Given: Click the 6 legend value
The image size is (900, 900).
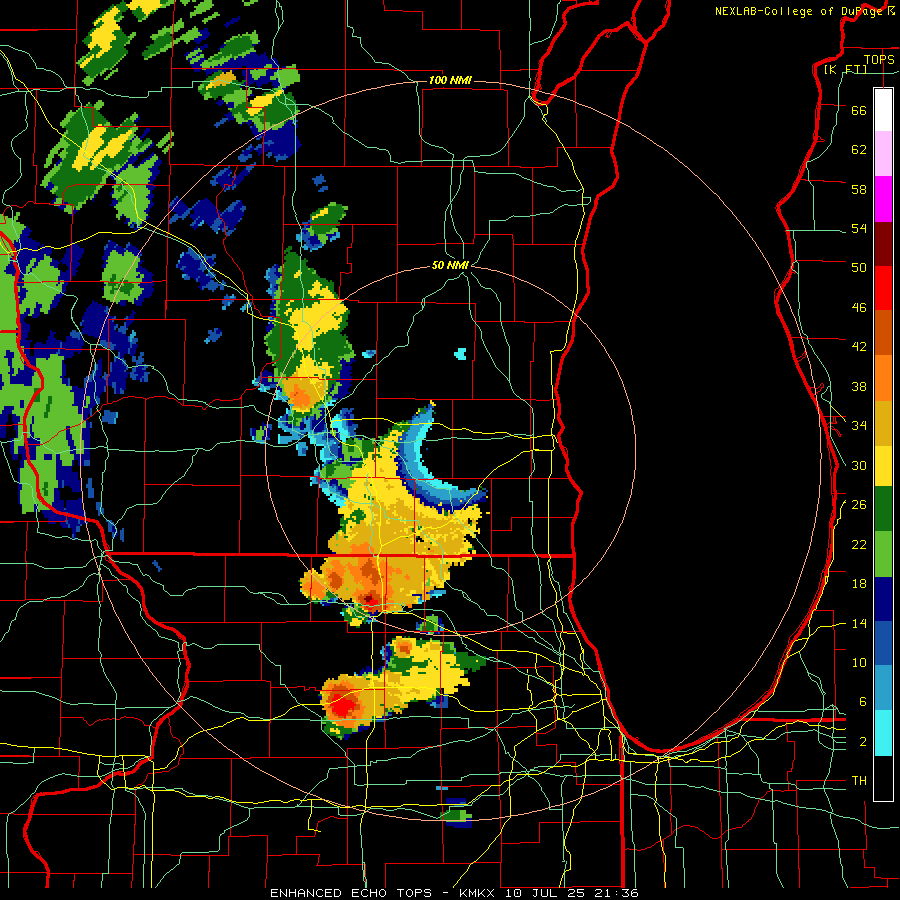Looking at the screenshot, I should pos(863,701).
